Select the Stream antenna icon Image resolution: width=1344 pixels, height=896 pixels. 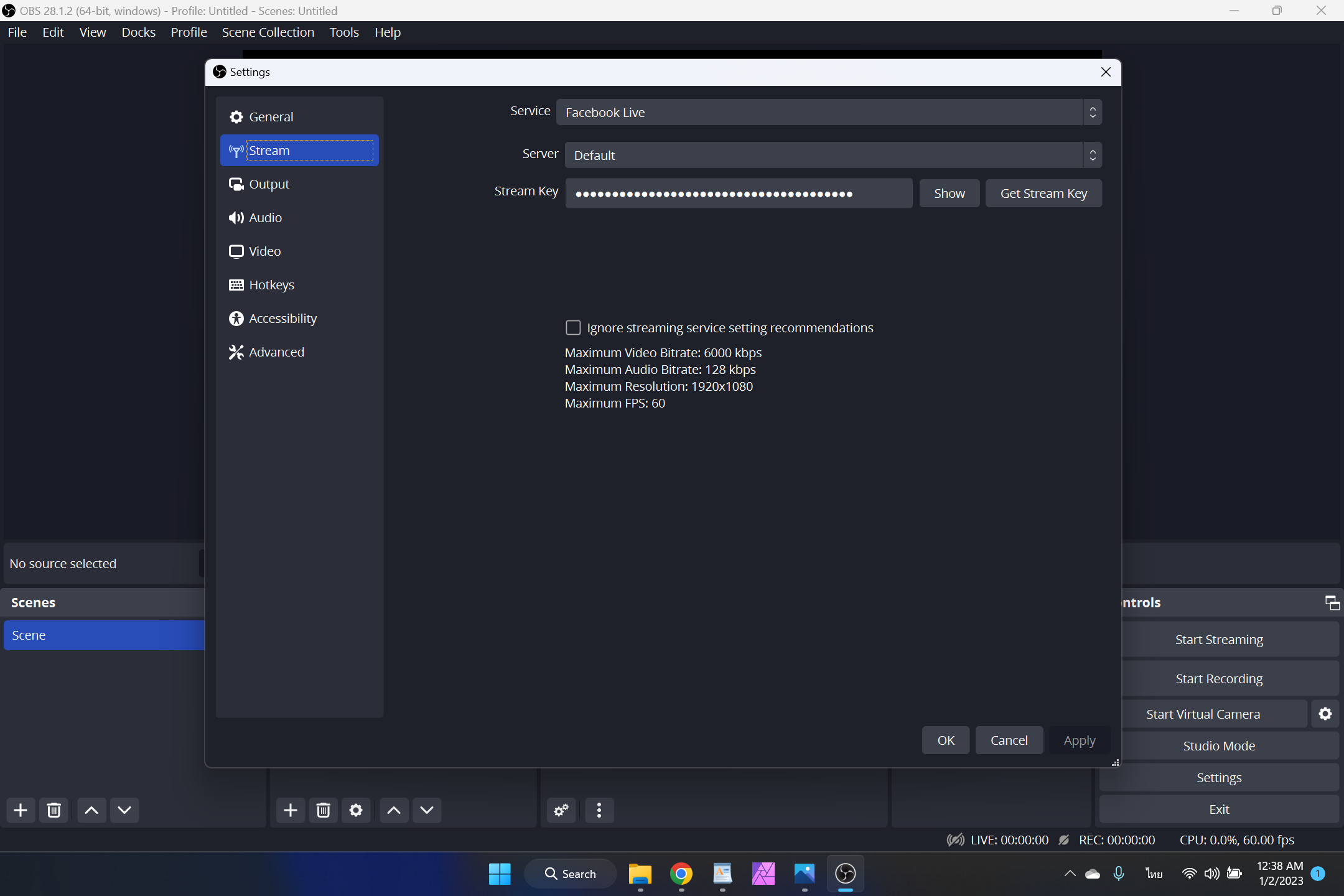pos(236,151)
